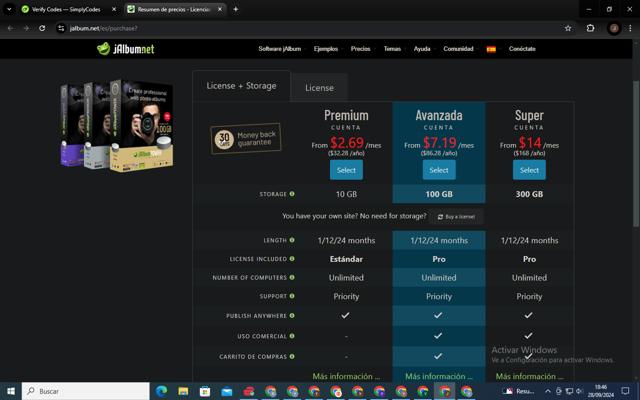Viewport: 640px width, 400px height.
Task: Close the Verify Codes SimplyCodes tab
Action: (114, 9)
